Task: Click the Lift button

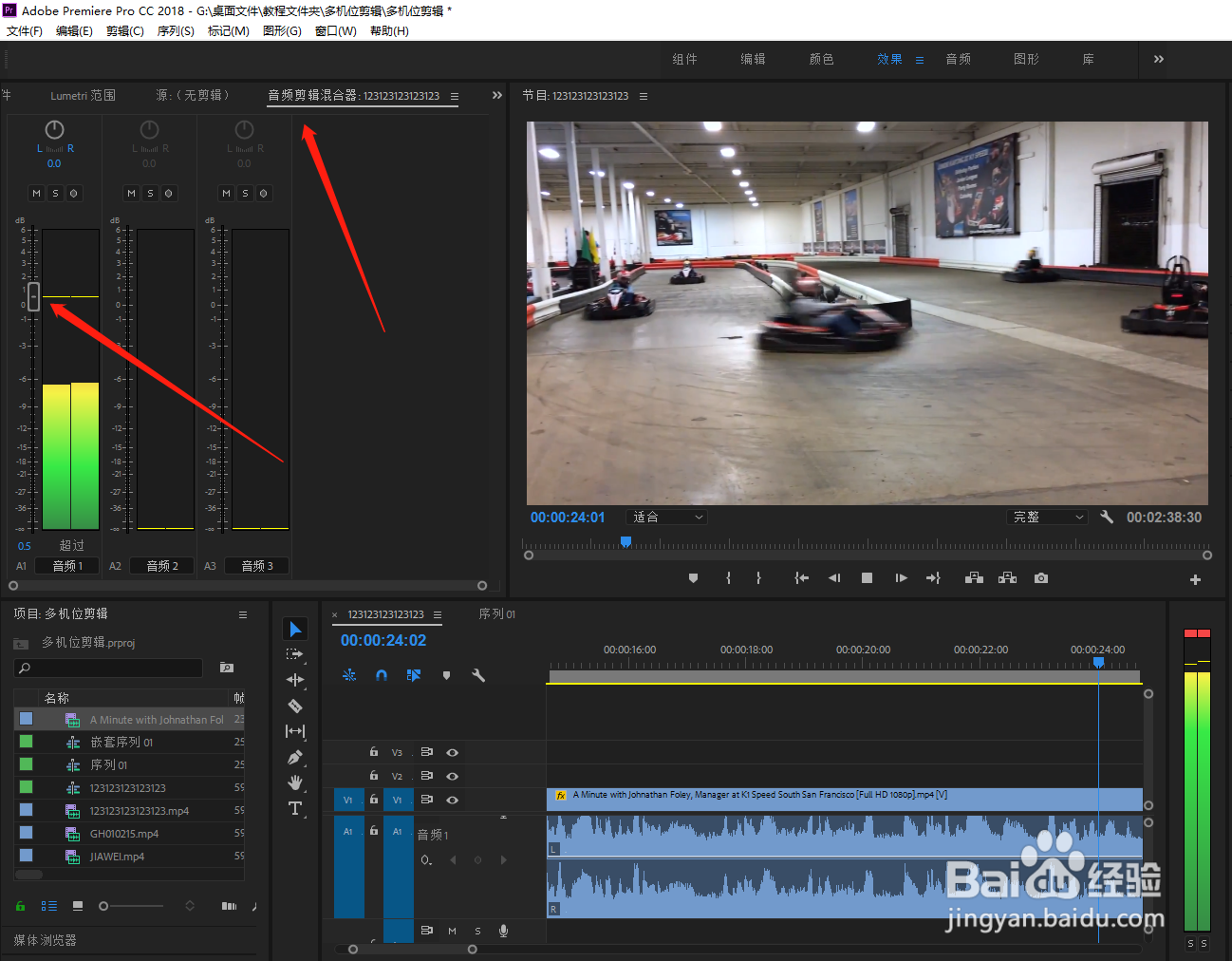Action: tap(974, 578)
